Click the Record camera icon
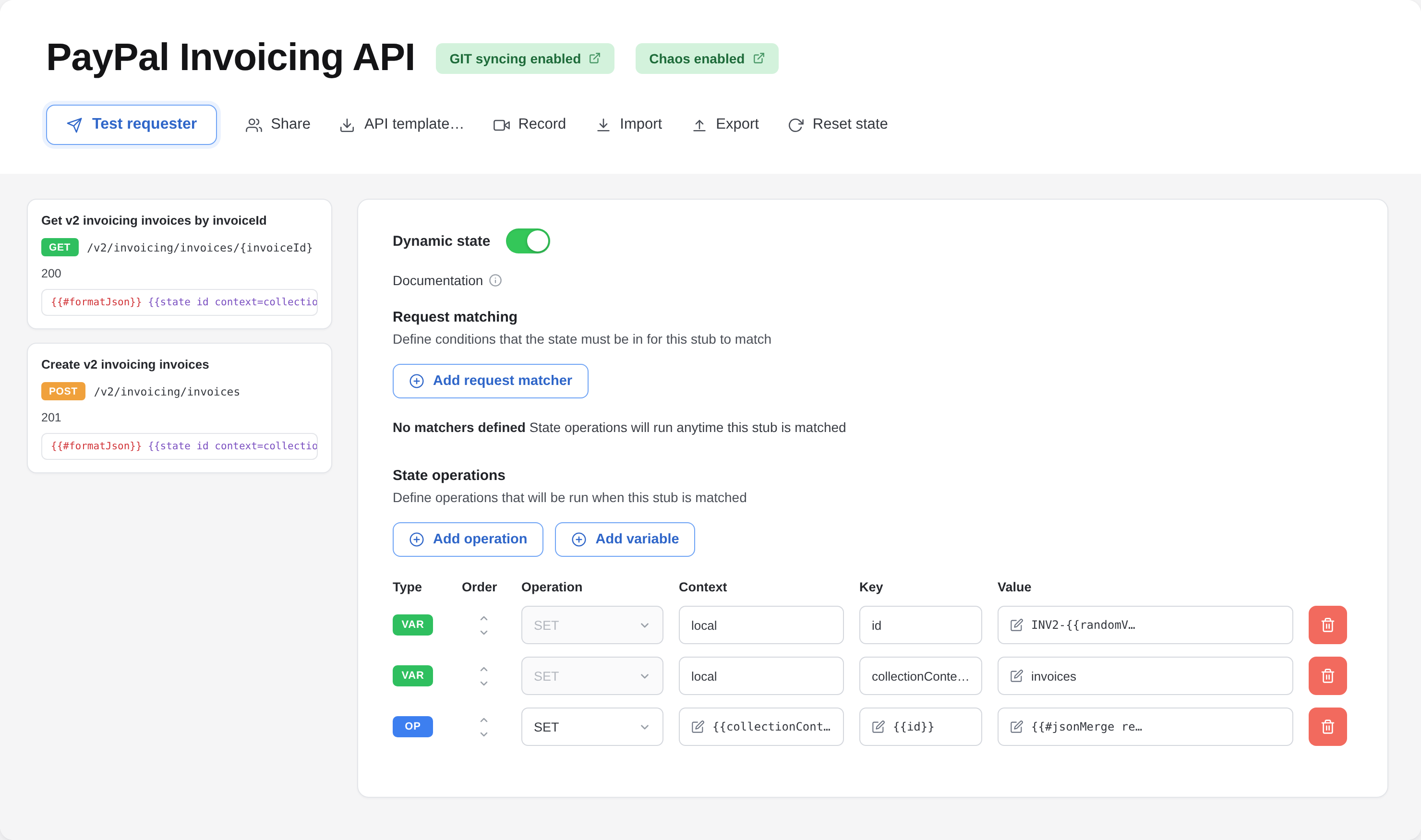Screen dimensions: 1421x840 502,125
